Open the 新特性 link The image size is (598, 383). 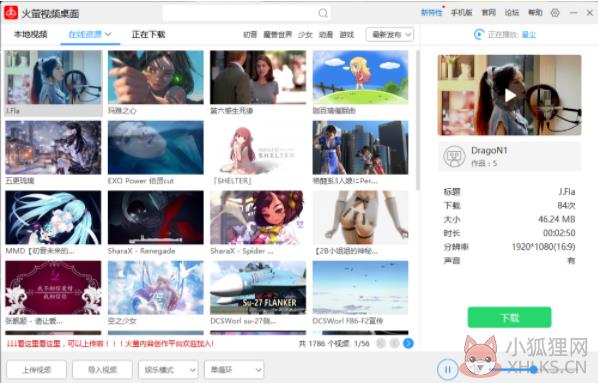[x=431, y=13]
